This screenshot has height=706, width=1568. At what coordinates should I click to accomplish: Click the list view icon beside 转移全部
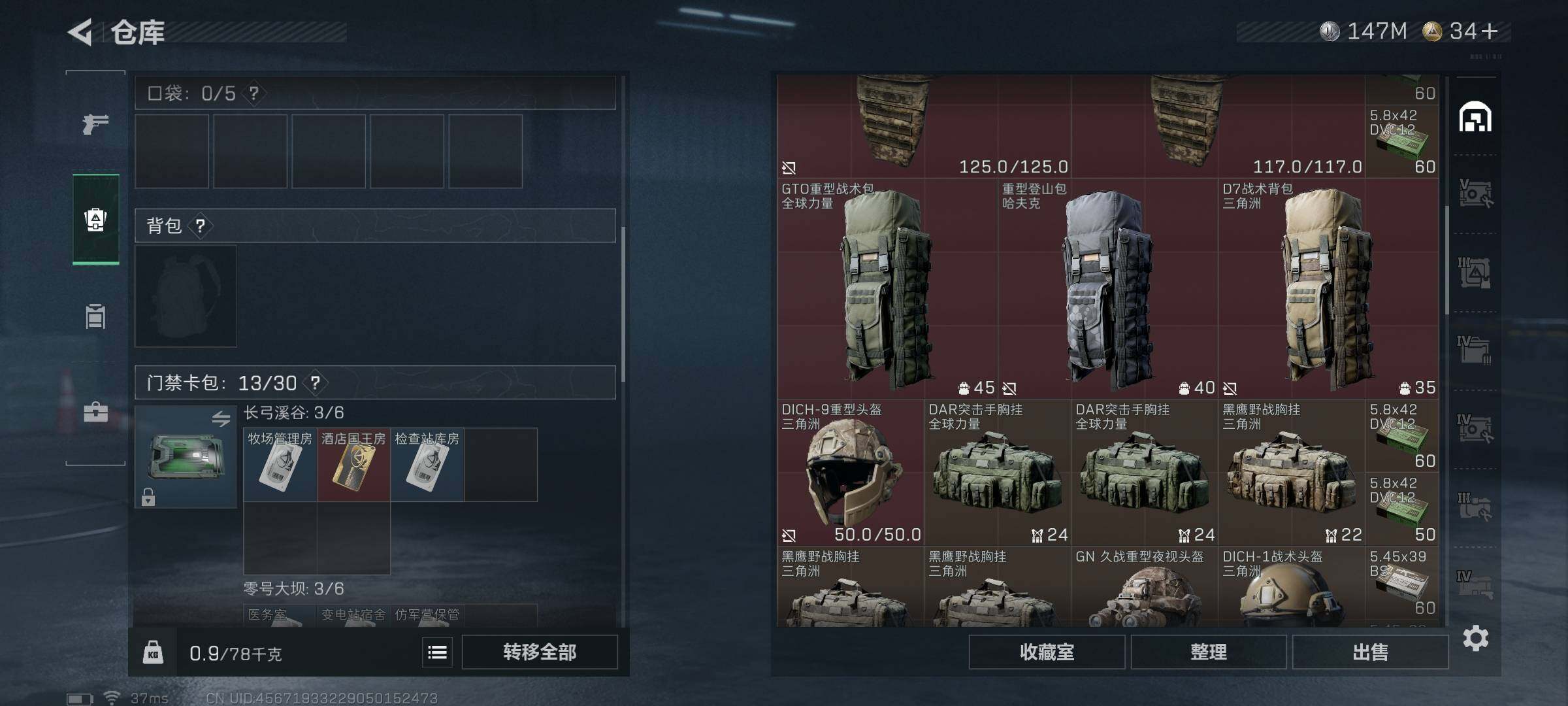click(x=437, y=652)
